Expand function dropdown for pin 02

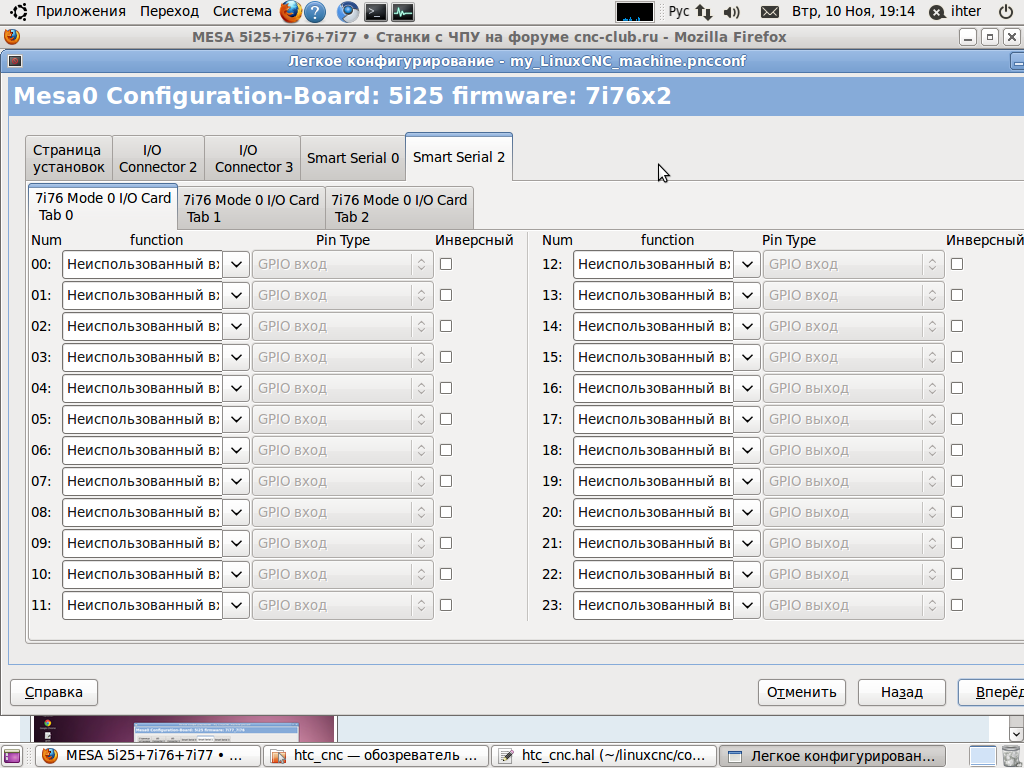pyautogui.click(x=236, y=327)
